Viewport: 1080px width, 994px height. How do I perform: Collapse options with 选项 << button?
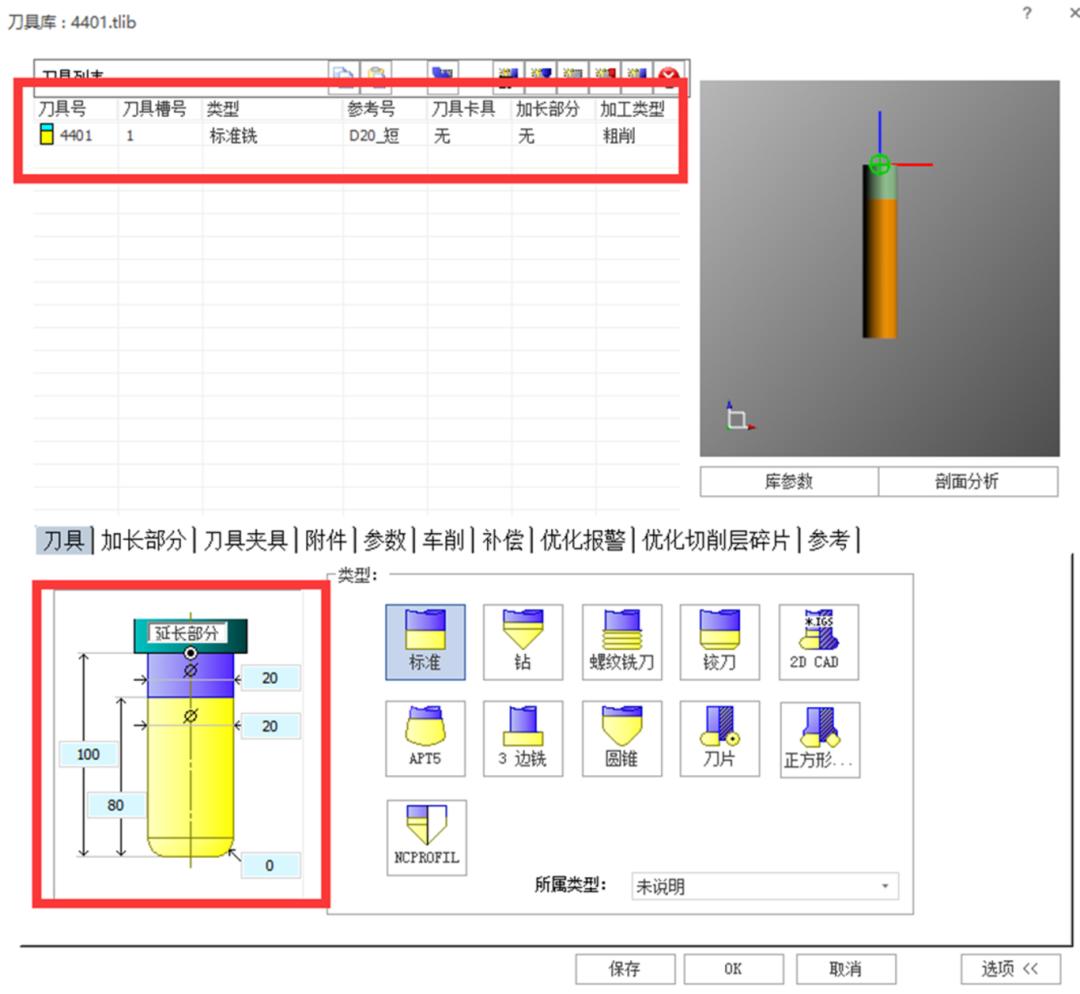point(1010,969)
